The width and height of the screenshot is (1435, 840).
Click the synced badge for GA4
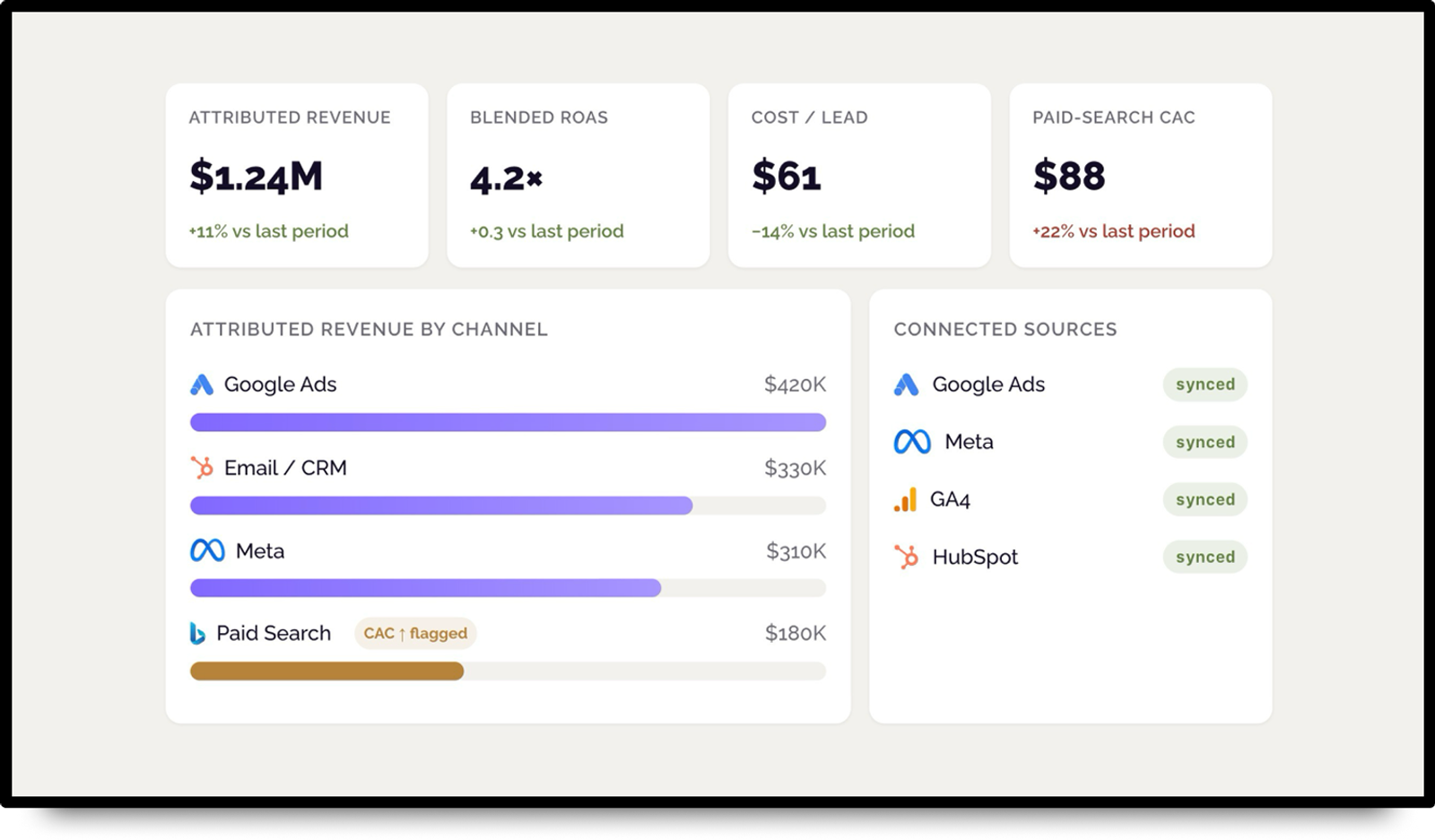pyautogui.click(x=1205, y=499)
